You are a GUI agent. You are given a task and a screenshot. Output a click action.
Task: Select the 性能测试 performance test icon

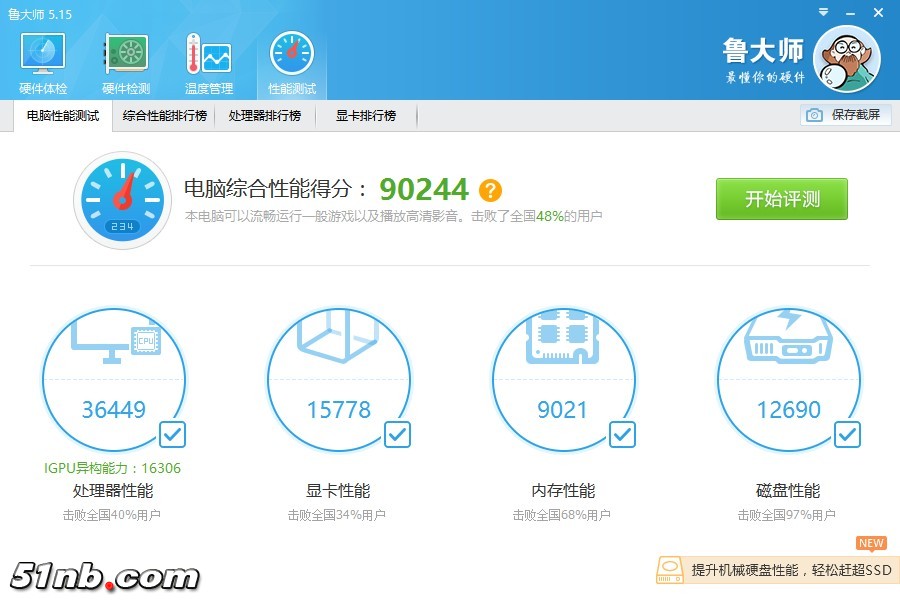tap(291, 64)
